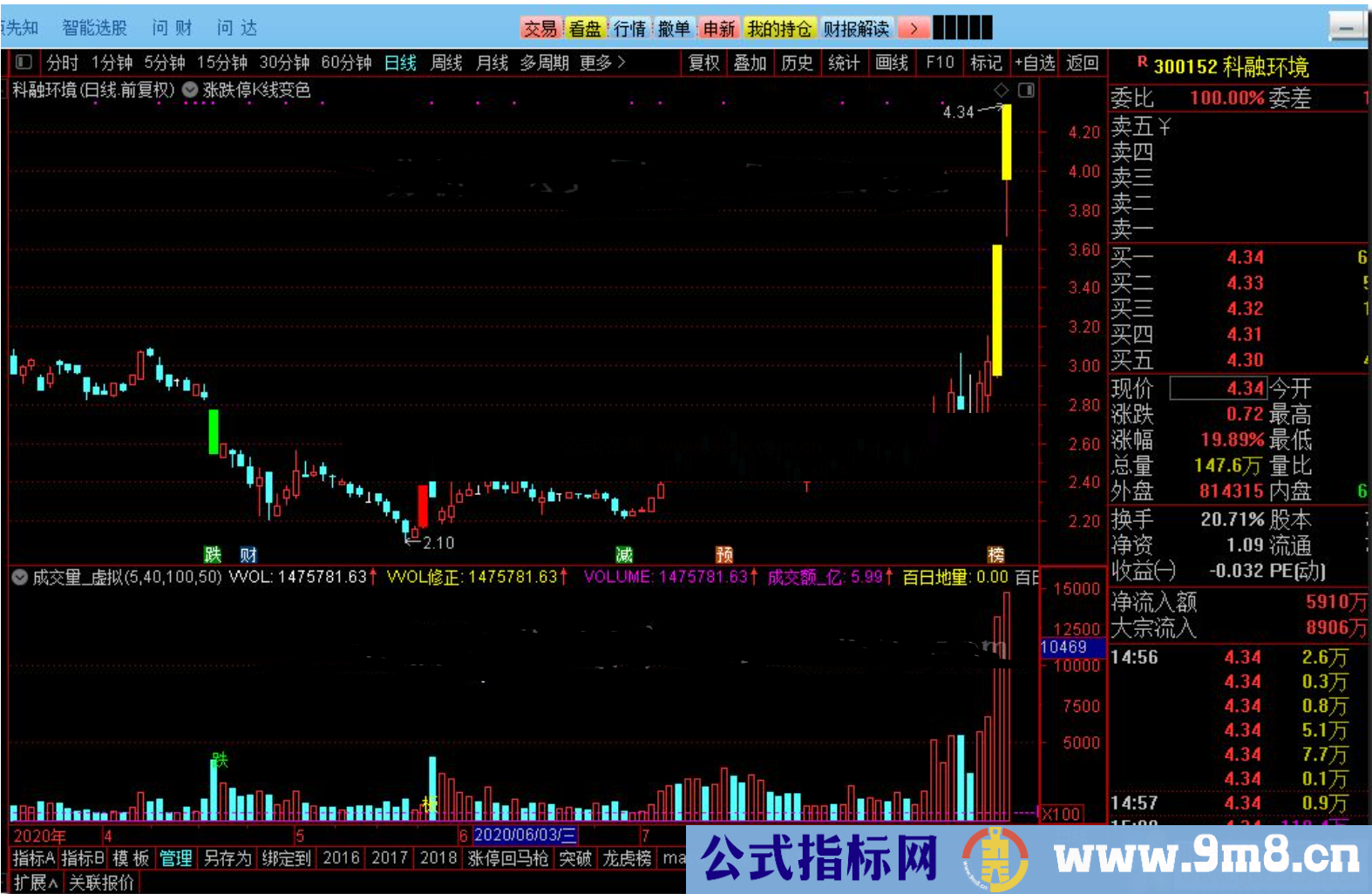Open 多周期 multi-period view

tap(544, 63)
